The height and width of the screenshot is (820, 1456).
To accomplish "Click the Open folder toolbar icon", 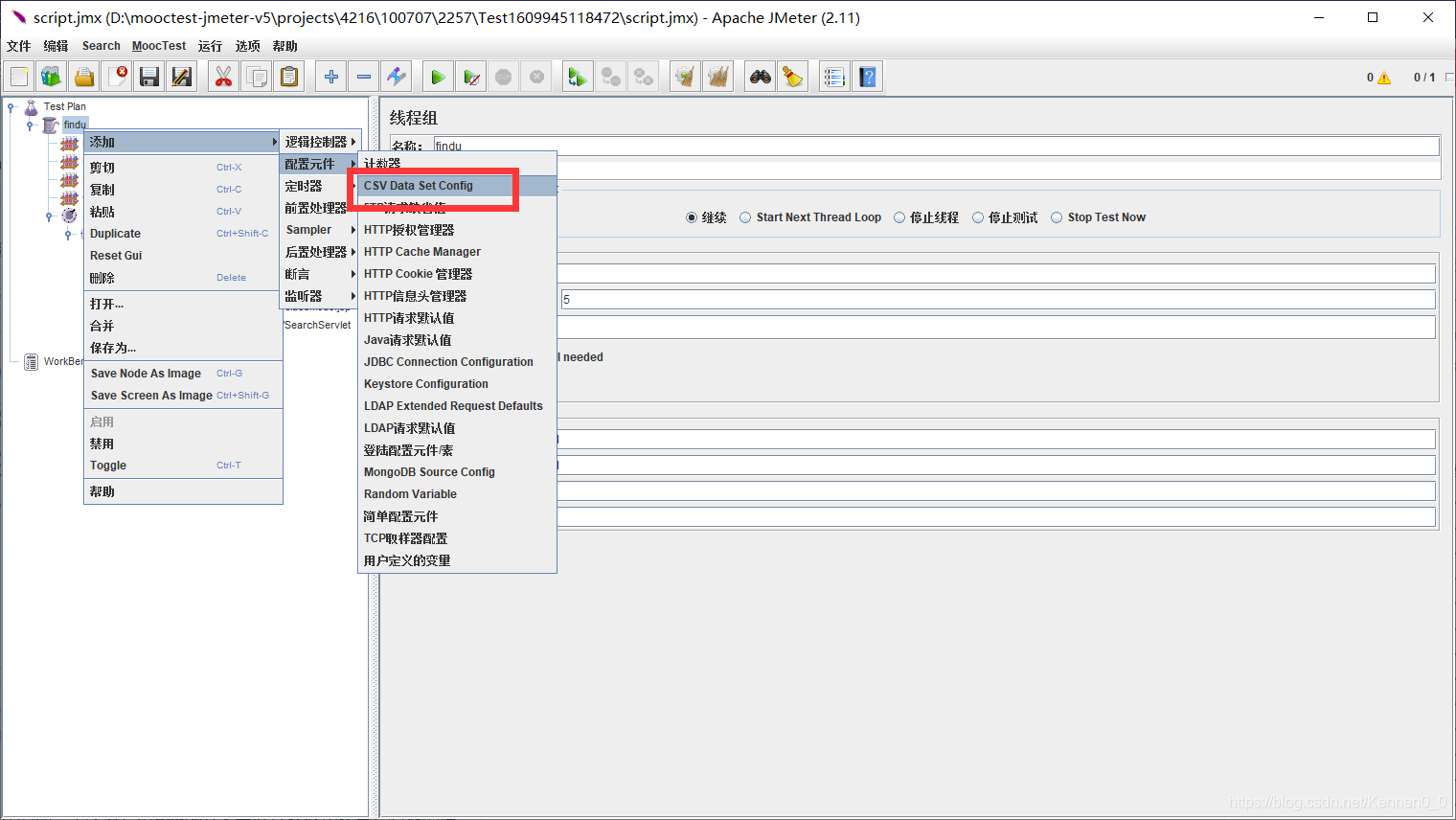I will coord(84,77).
